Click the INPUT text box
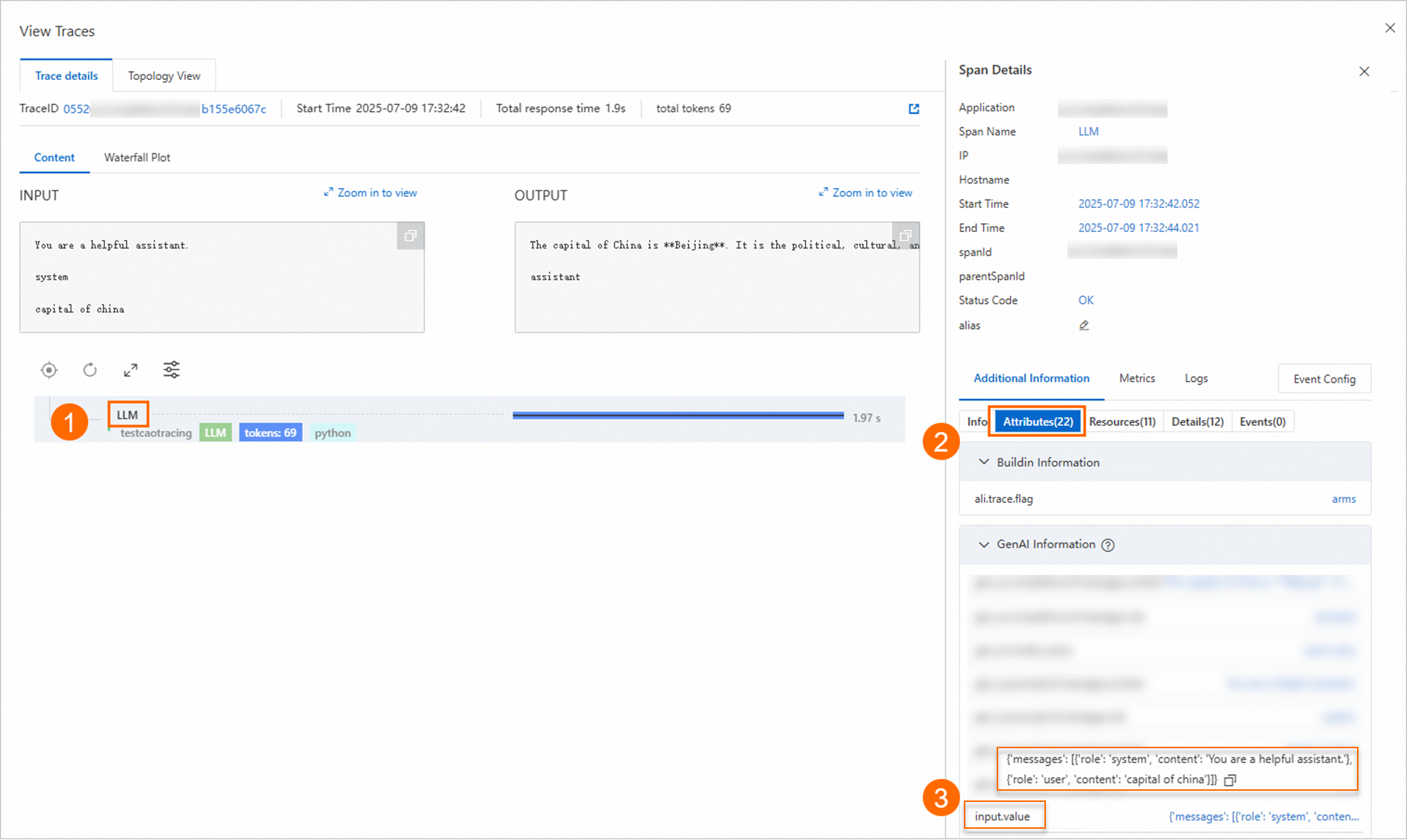 (x=222, y=277)
